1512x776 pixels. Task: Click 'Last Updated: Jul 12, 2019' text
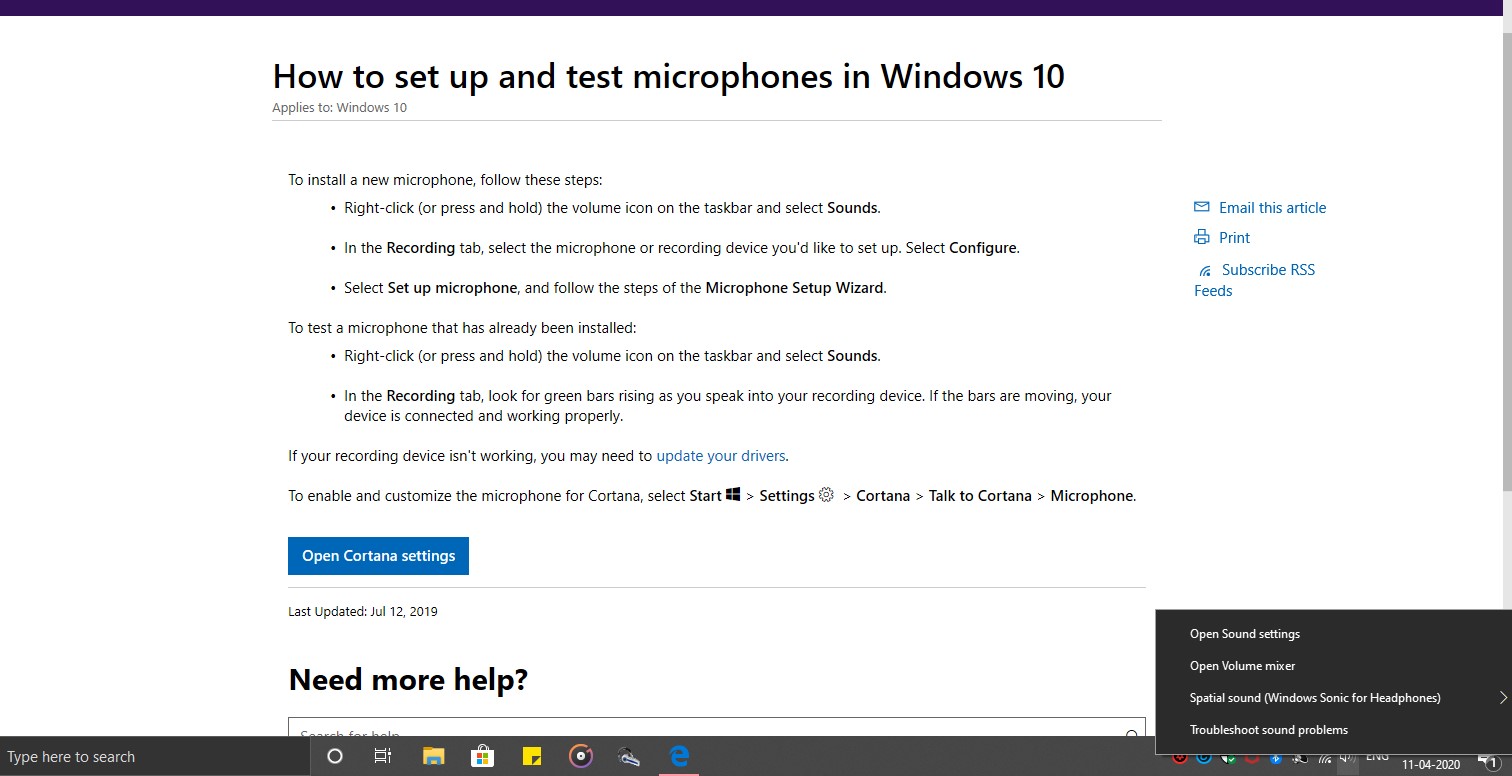point(362,612)
